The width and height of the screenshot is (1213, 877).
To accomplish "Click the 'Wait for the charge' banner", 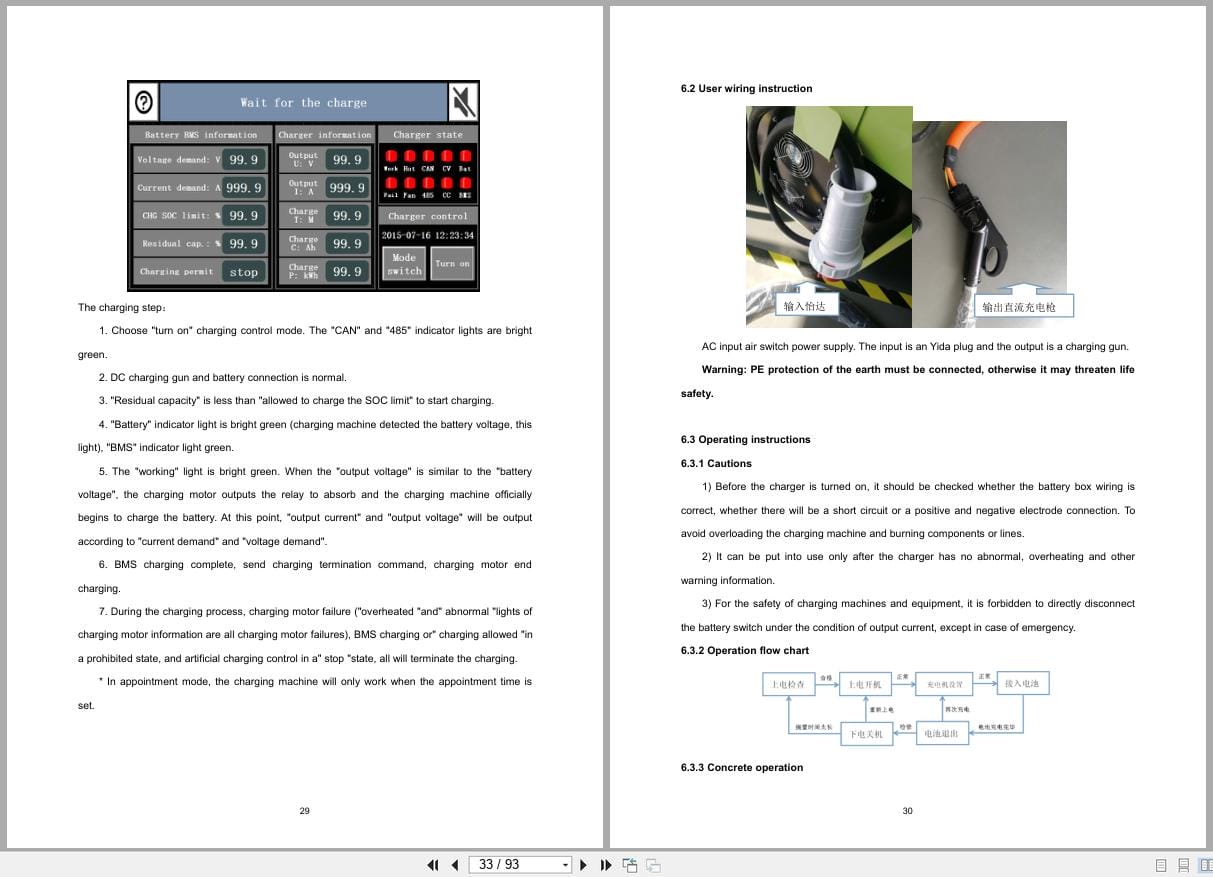I will (303, 102).
